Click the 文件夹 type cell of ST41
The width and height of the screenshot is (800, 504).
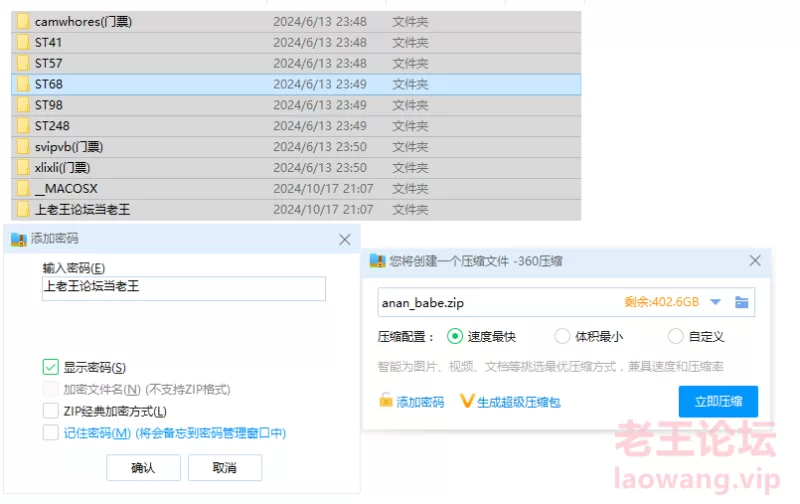pyautogui.click(x=410, y=42)
